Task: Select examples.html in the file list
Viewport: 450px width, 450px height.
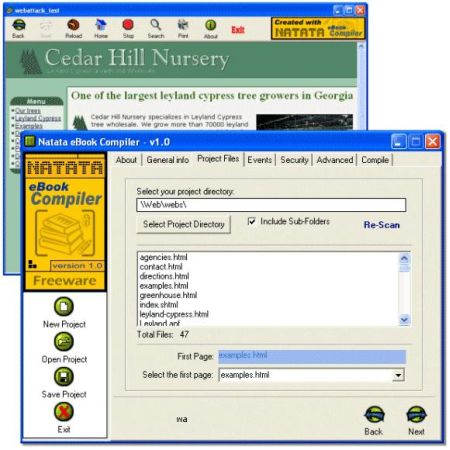Action: click(x=164, y=286)
